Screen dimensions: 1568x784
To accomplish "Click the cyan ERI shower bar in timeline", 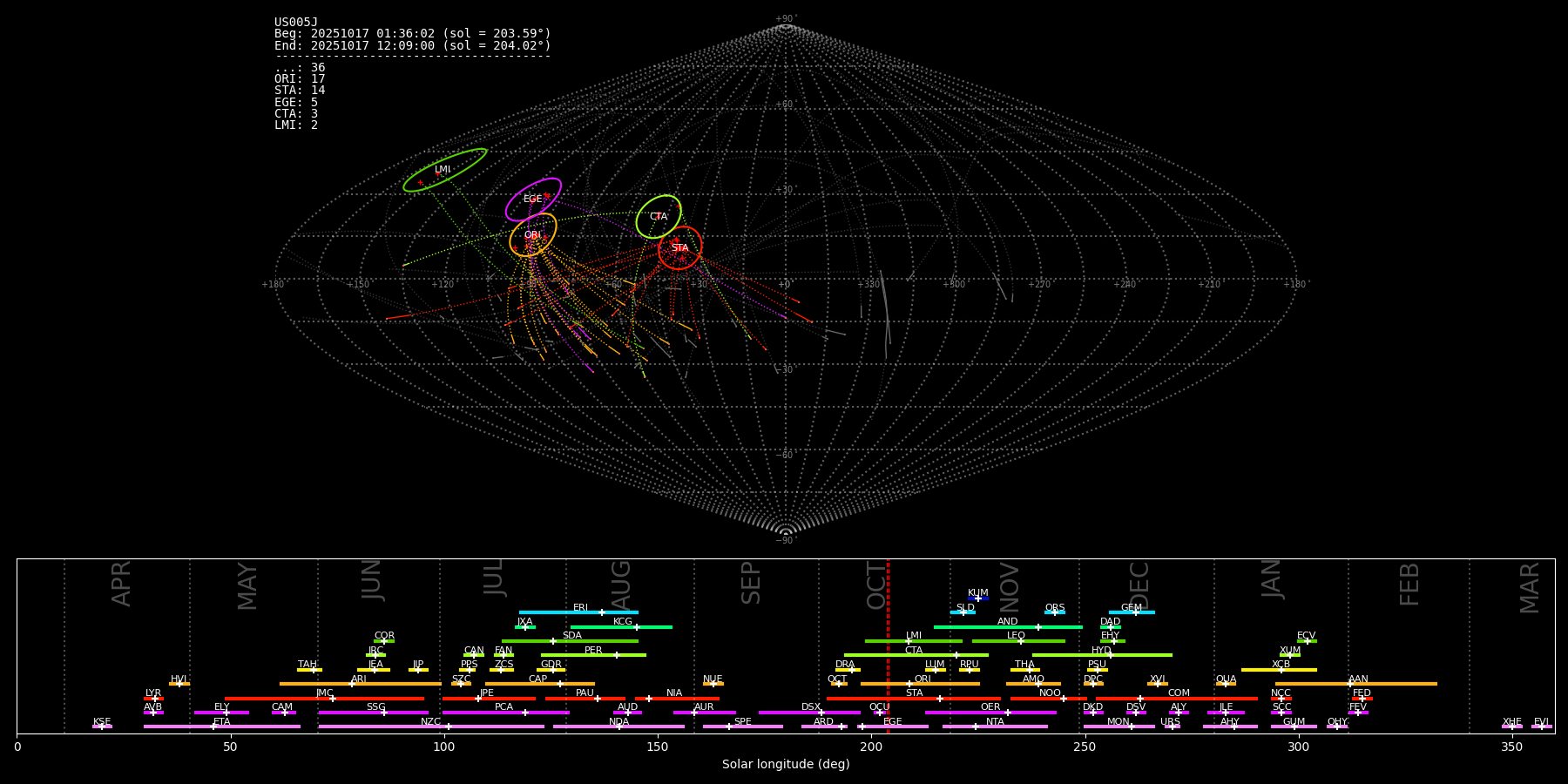I will point(578,612).
